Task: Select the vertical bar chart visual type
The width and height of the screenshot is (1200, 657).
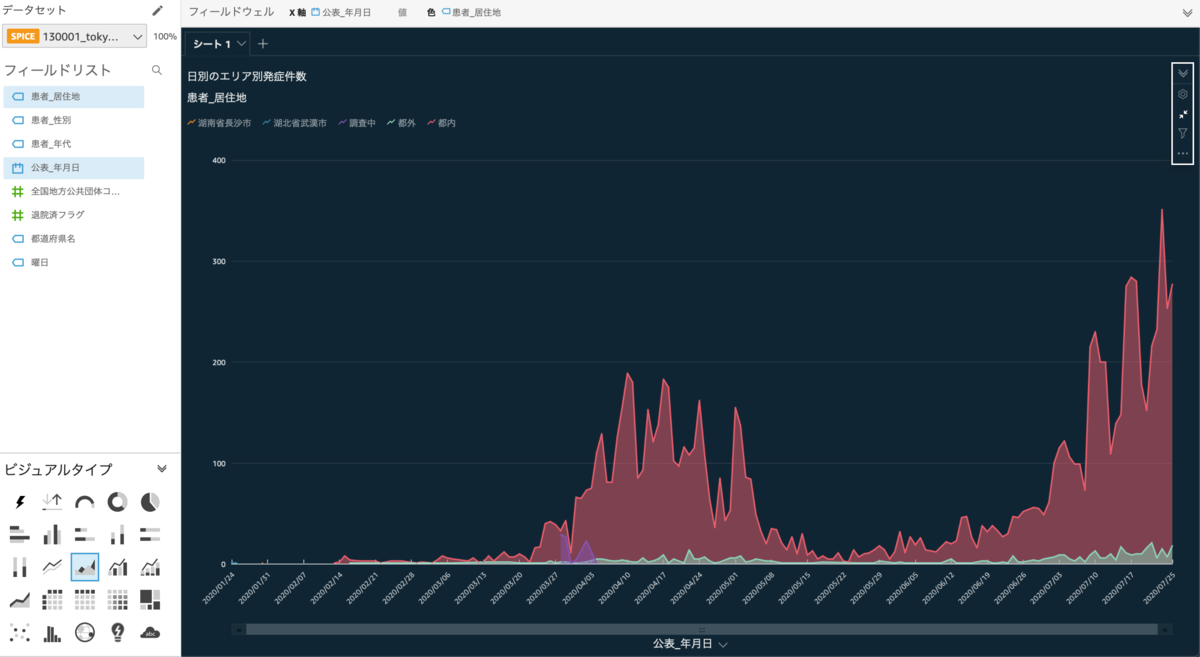Action: 52,534
